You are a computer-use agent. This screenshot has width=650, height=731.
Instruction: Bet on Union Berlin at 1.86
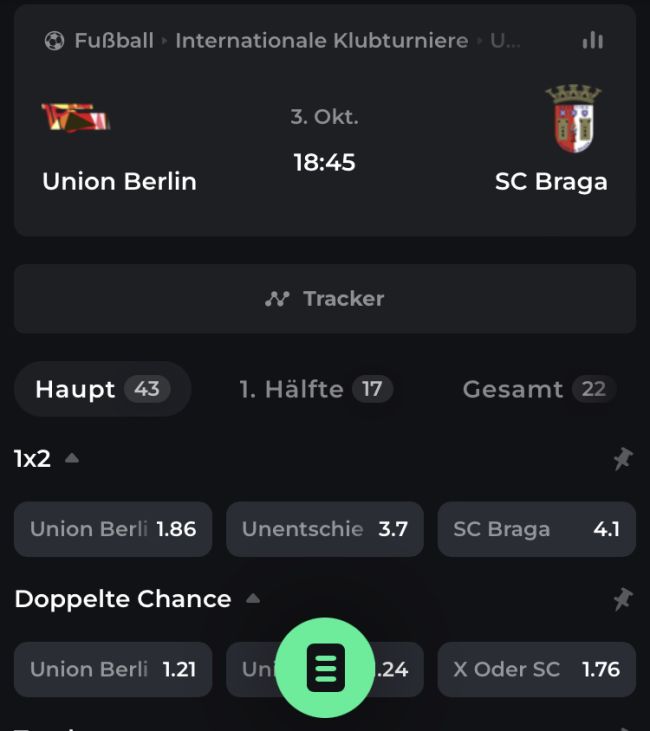(x=113, y=529)
